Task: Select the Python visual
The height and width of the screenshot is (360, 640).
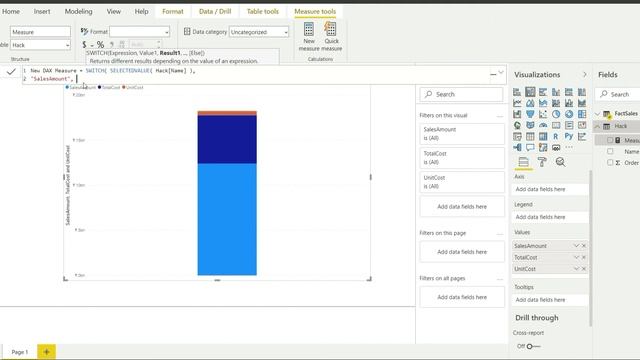Action: click(x=569, y=136)
